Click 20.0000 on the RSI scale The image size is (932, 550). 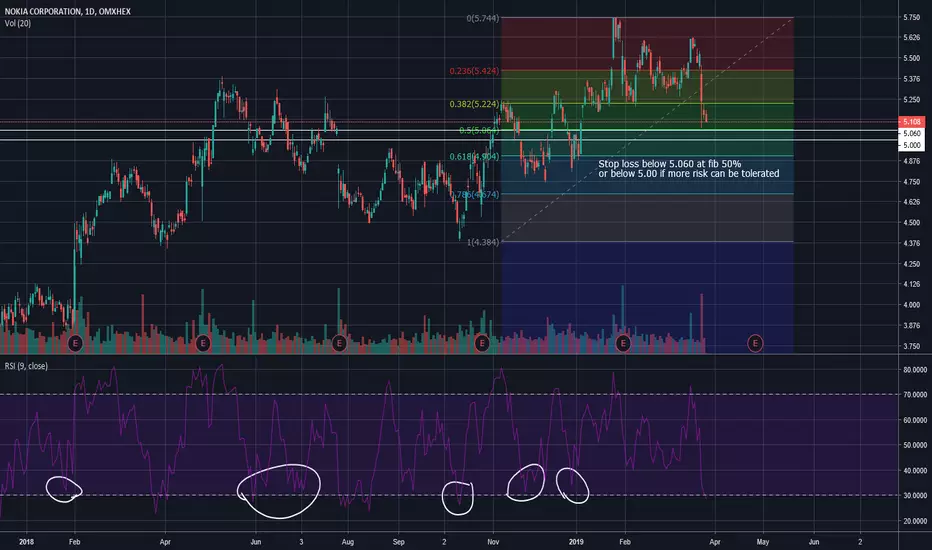[x=915, y=521]
